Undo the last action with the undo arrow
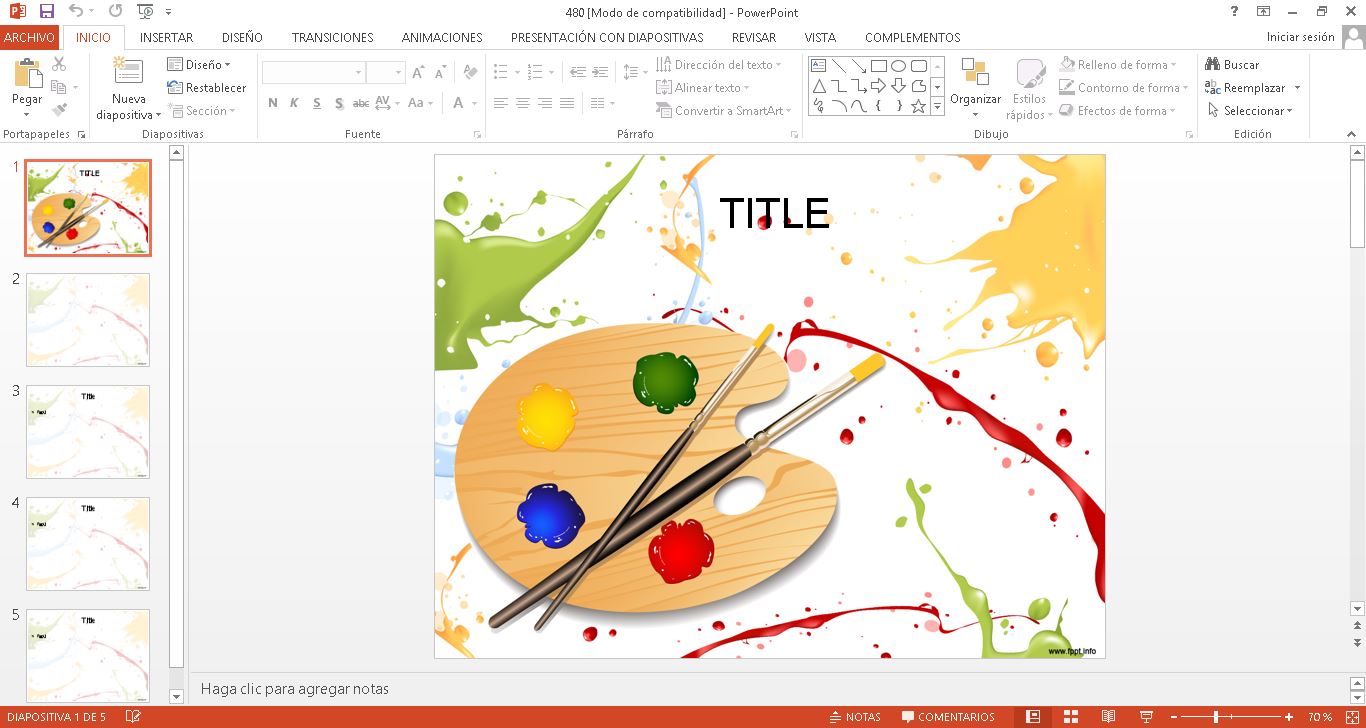This screenshot has height=728, width=1366. pos(76,11)
